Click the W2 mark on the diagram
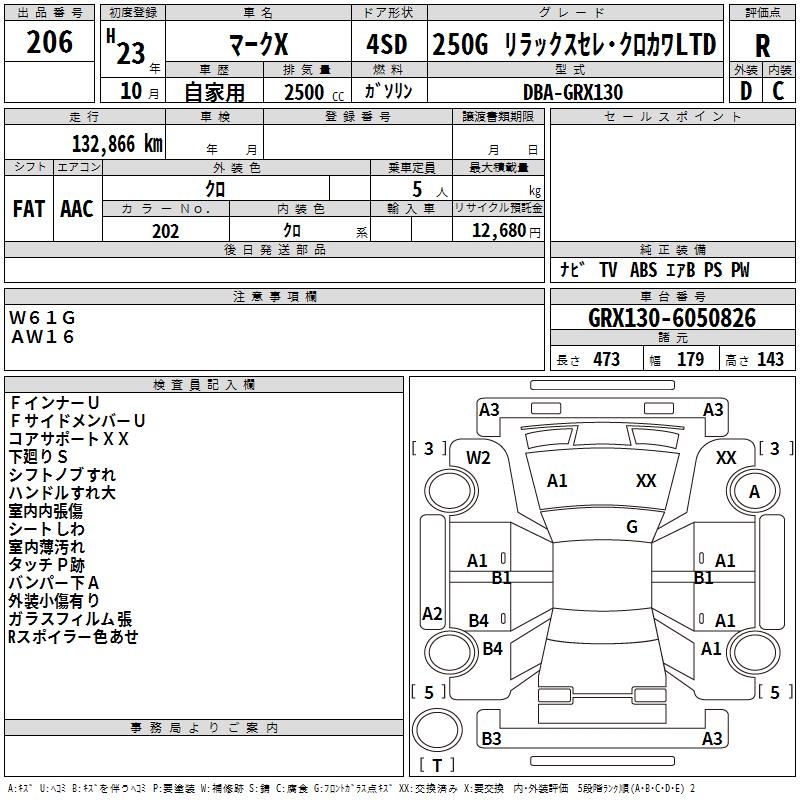The height and width of the screenshot is (800, 800). (478, 458)
